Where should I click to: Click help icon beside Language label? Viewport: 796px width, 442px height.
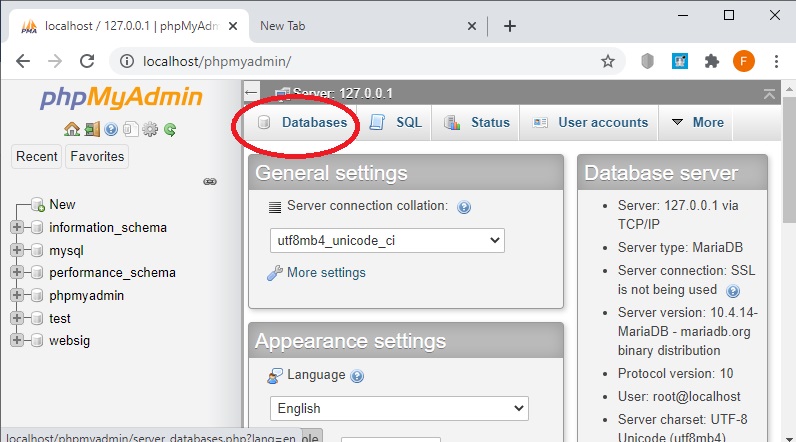357,376
